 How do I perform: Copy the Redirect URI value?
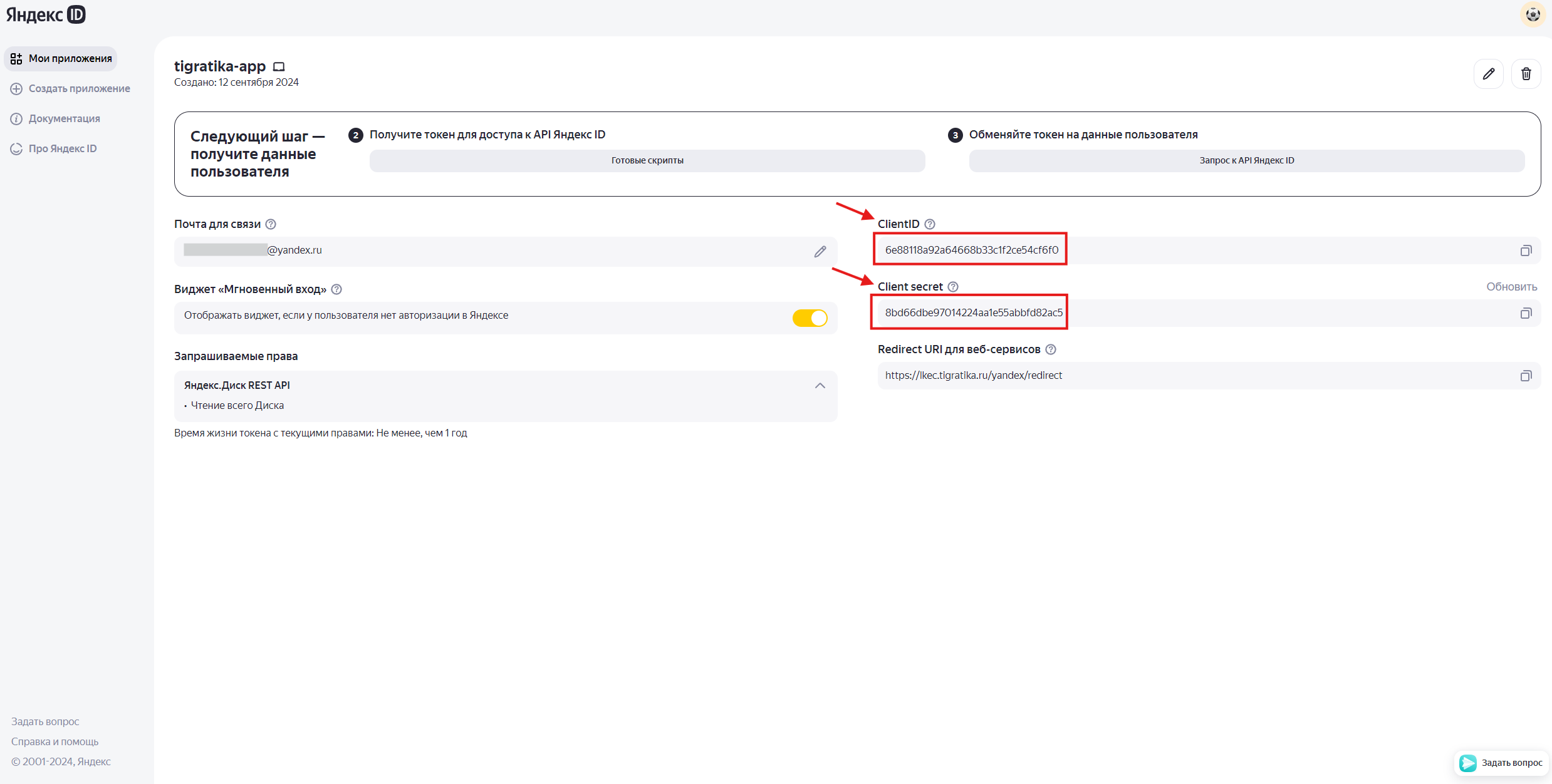click(1526, 376)
